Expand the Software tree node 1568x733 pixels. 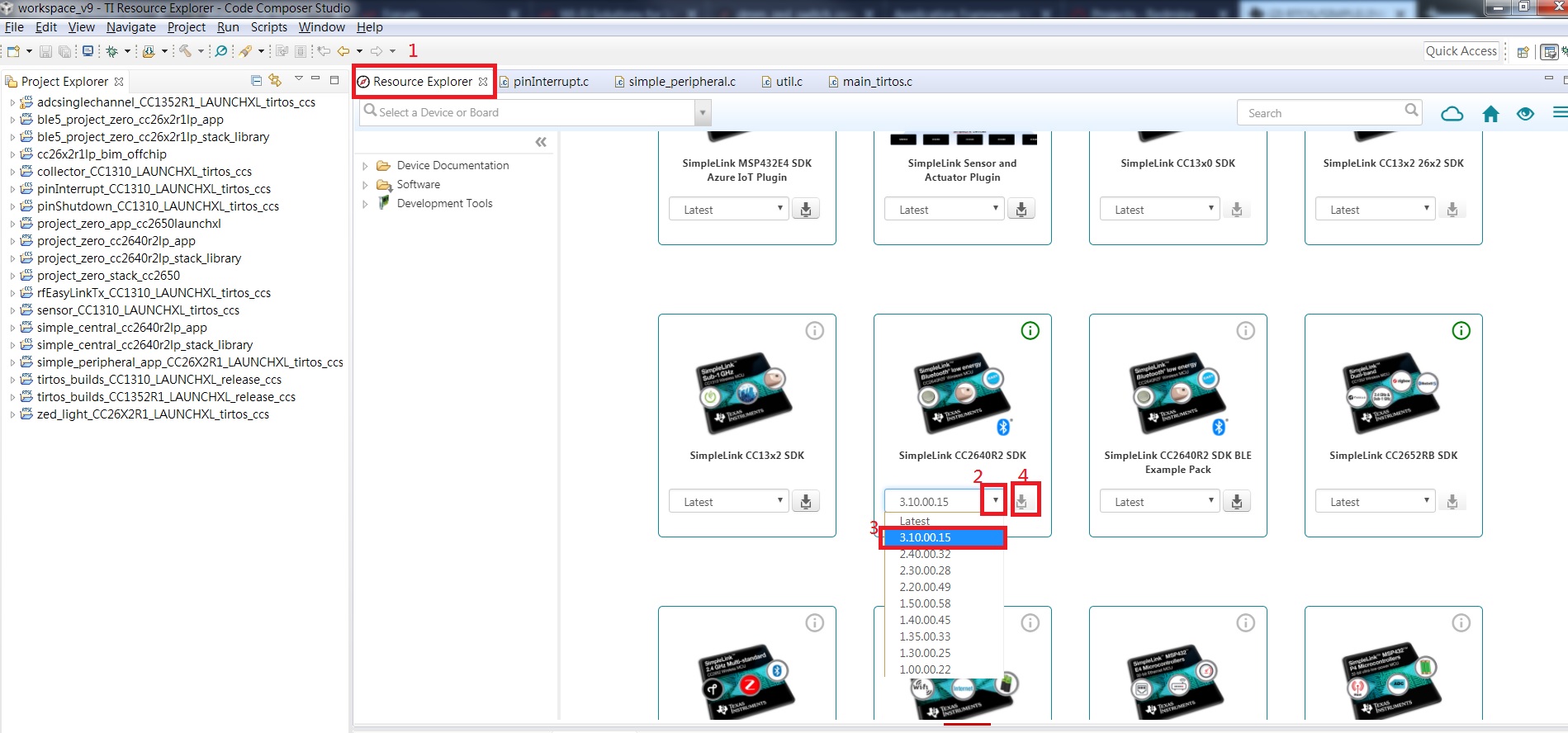click(366, 185)
